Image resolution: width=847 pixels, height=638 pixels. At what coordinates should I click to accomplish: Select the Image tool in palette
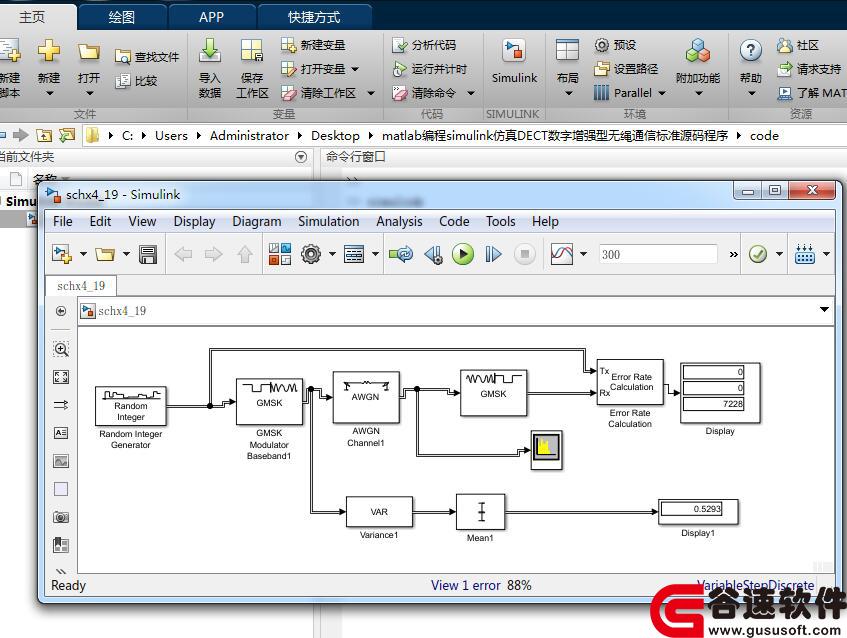coord(61,461)
